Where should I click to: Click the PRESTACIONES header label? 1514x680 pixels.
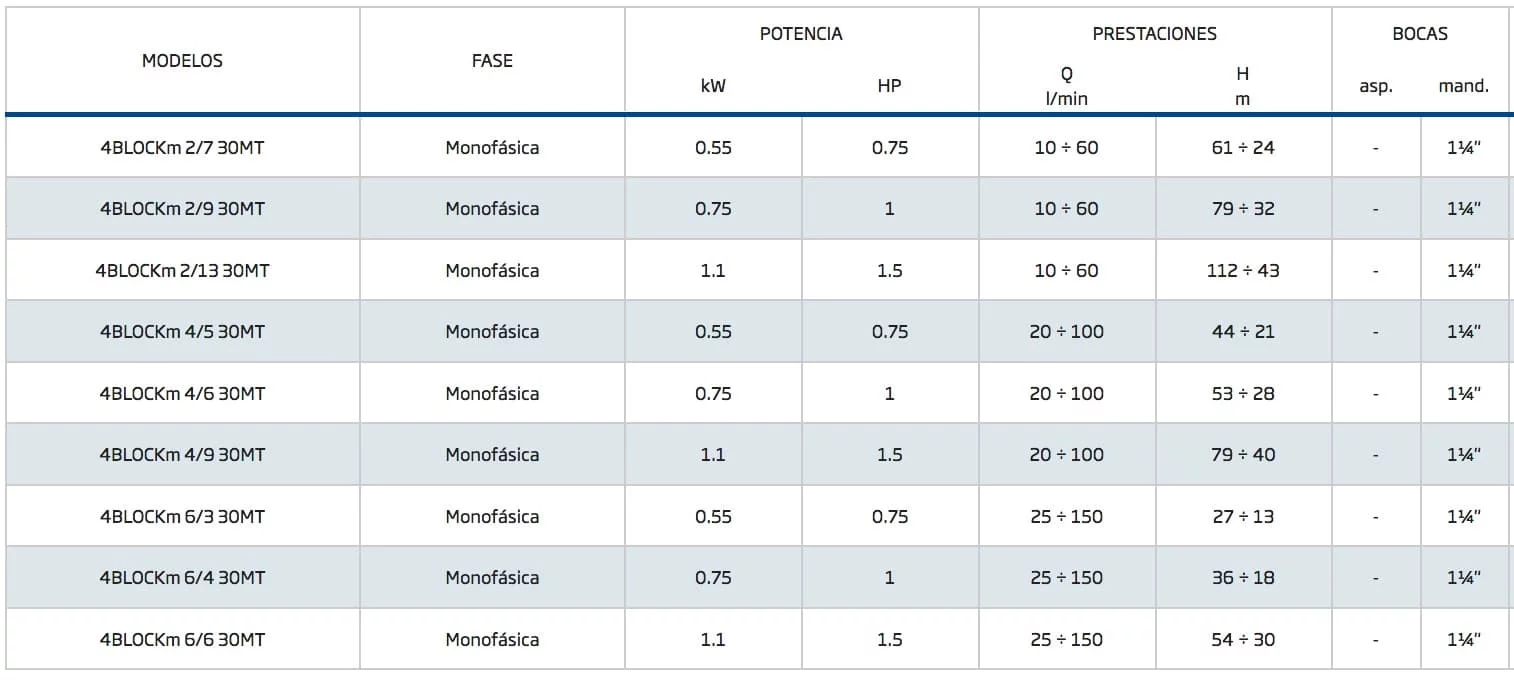pos(1154,34)
